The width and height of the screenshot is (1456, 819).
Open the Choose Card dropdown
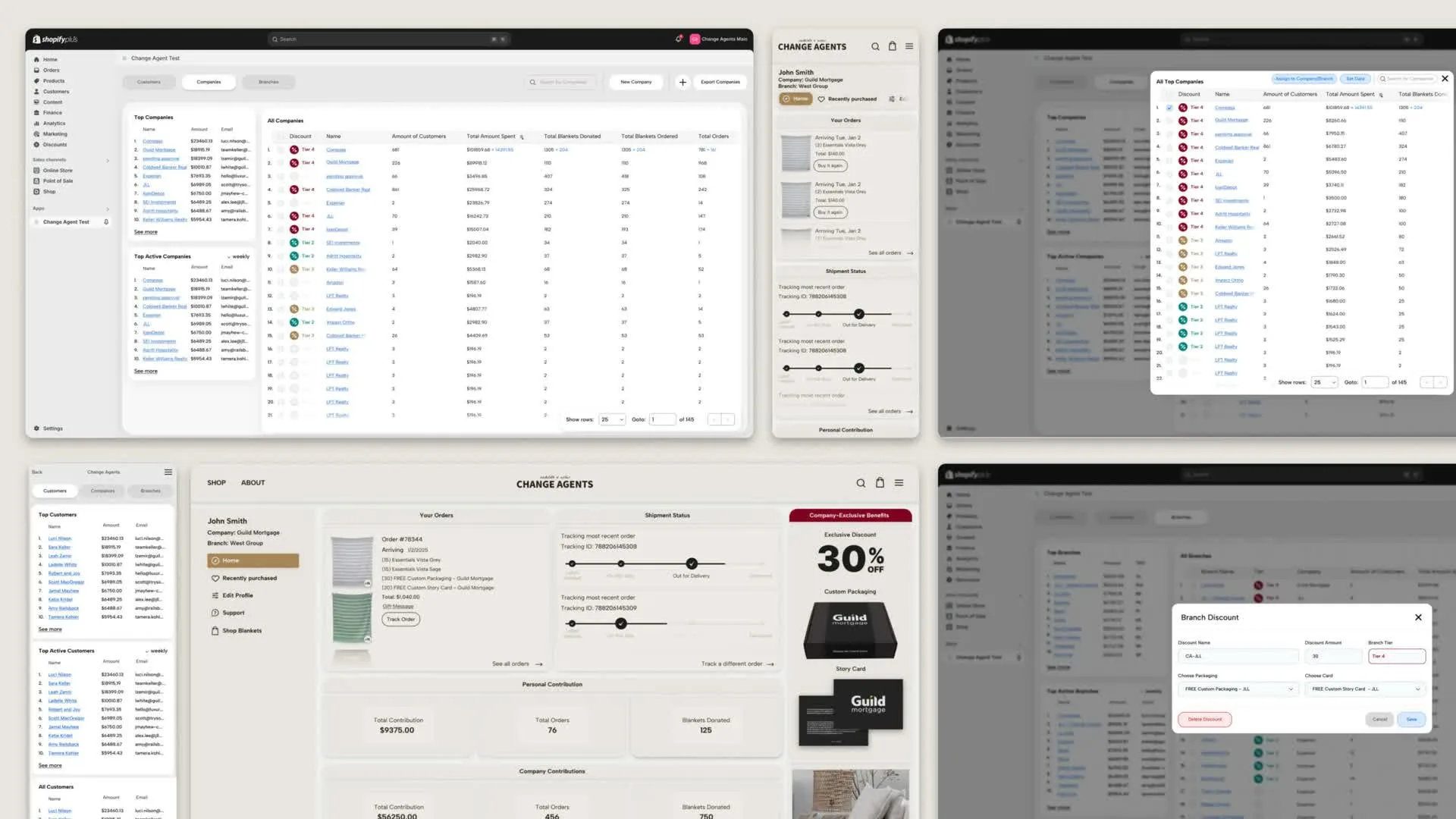(x=1366, y=689)
